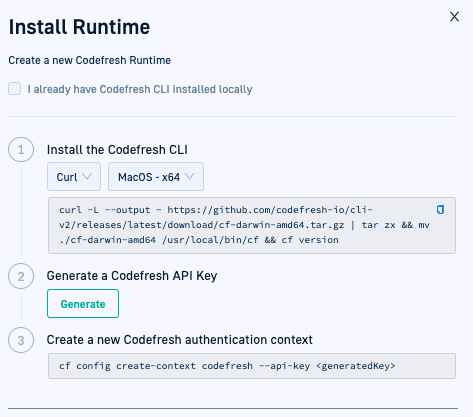This screenshot has height=417, width=473.
Task: Click inside the curl command code block
Action: [x=252, y=225]
